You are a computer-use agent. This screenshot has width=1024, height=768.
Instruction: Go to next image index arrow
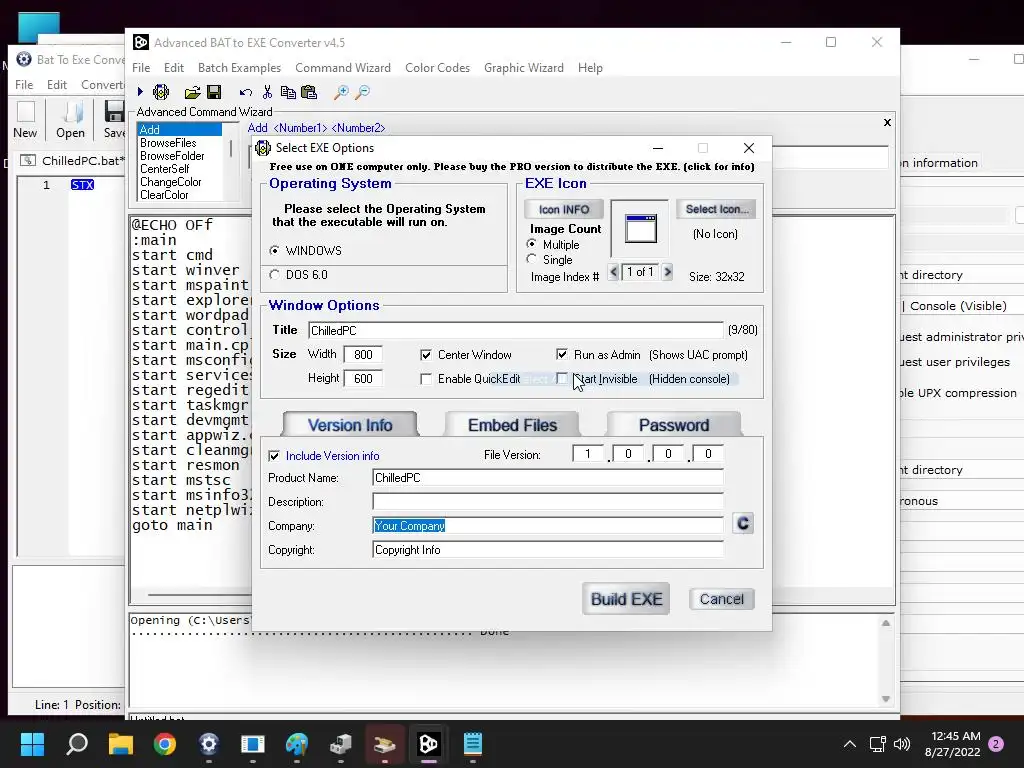tap(667, 272)
